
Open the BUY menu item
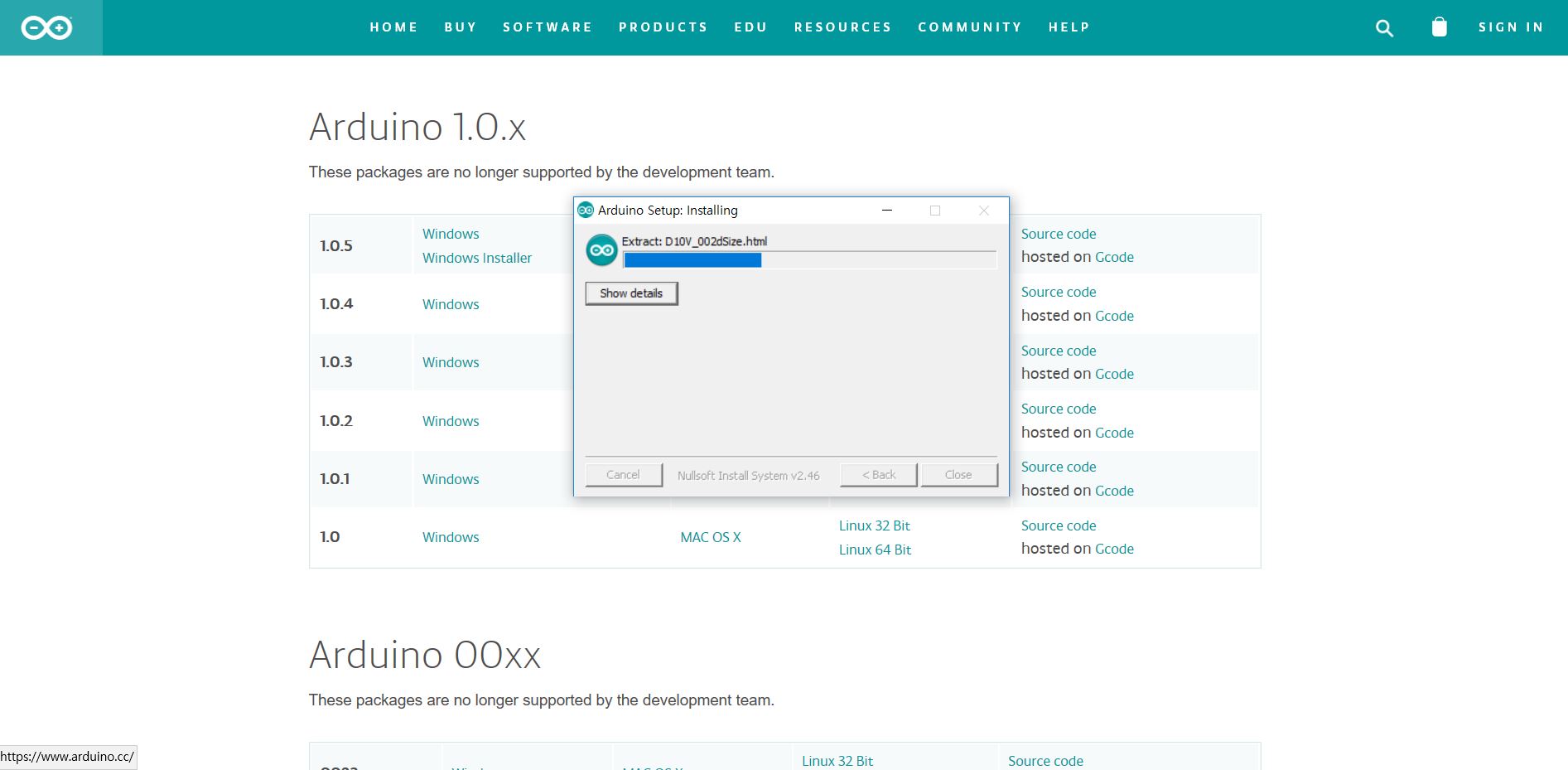tap(461, 27)
